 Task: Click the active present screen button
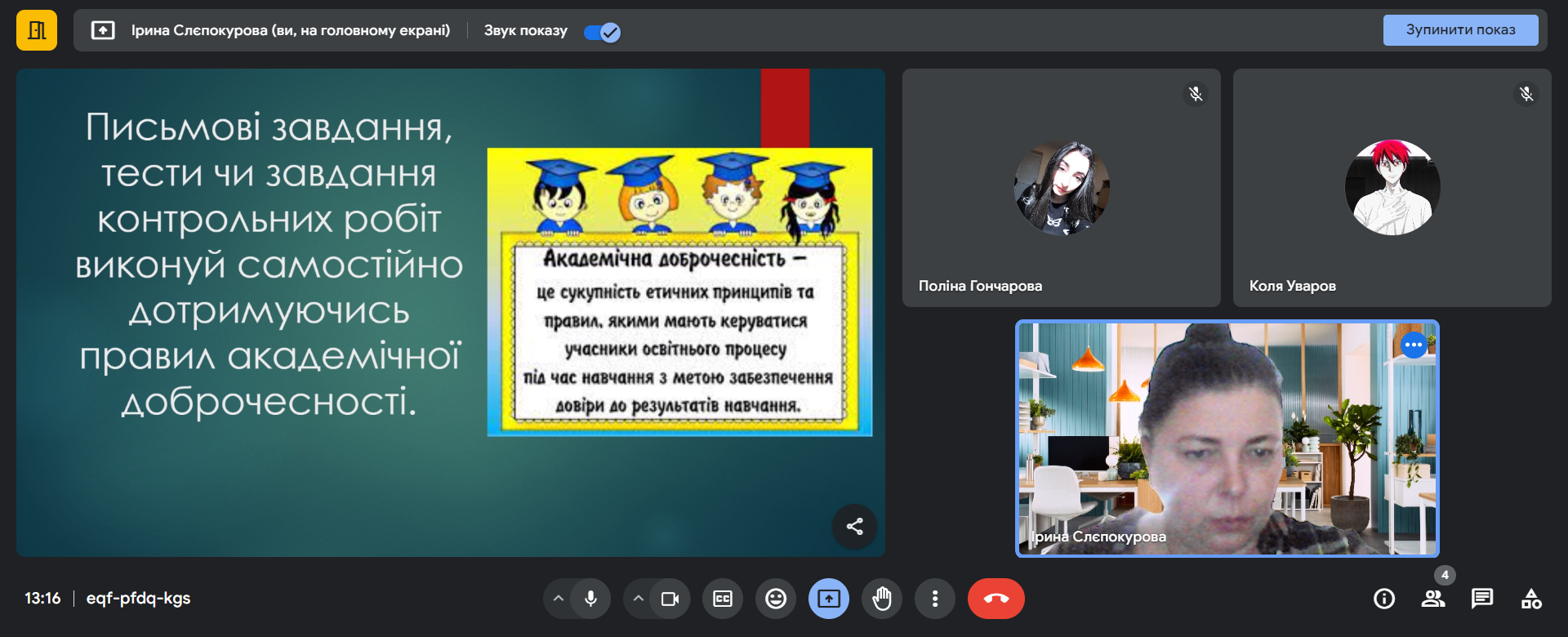[829, 599]
